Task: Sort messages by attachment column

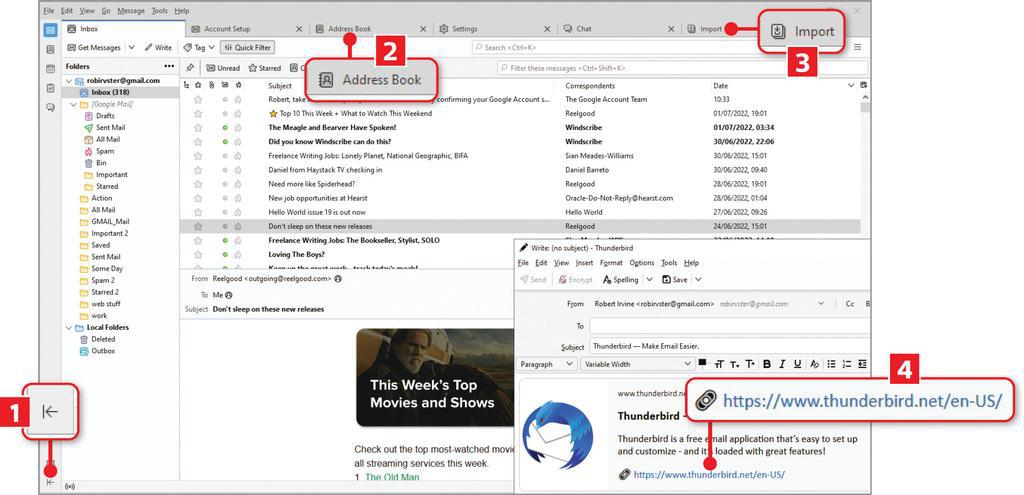Action: pos(212,86)
